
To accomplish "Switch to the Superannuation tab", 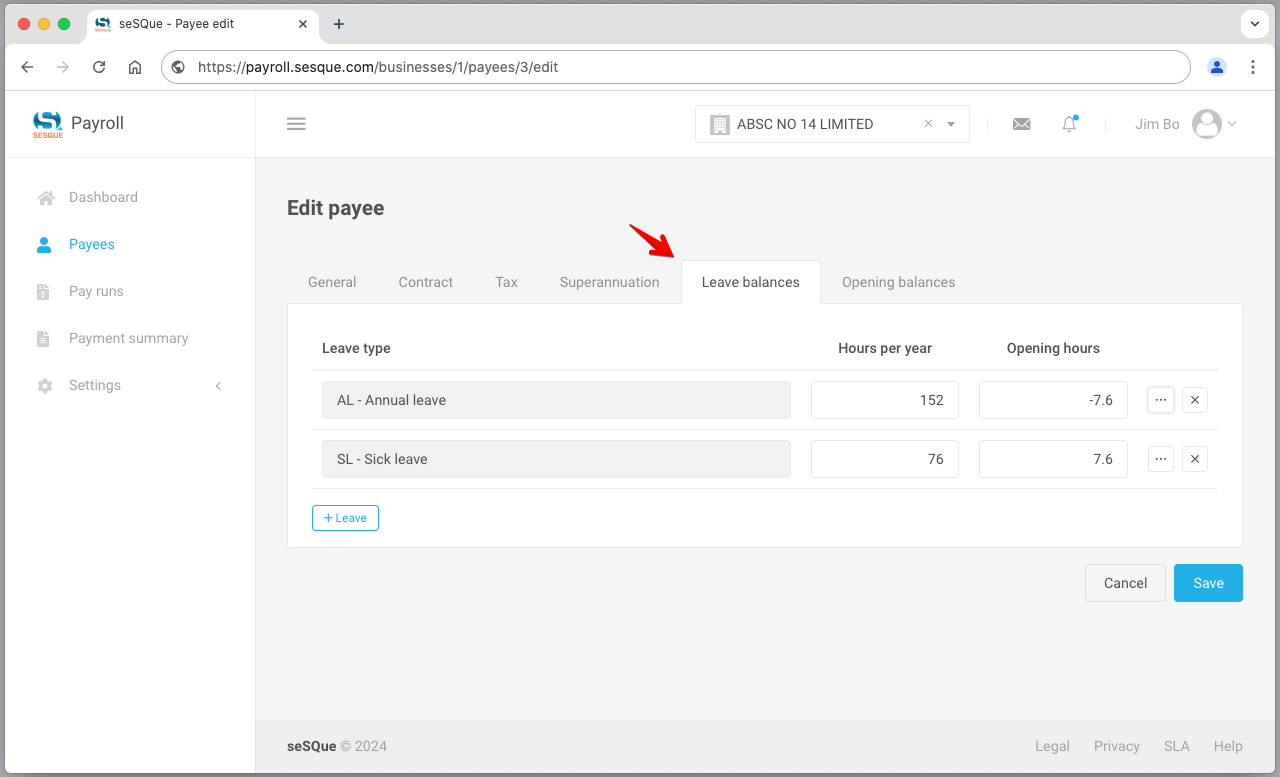I will pyautogui.click(x=609, y=282).
